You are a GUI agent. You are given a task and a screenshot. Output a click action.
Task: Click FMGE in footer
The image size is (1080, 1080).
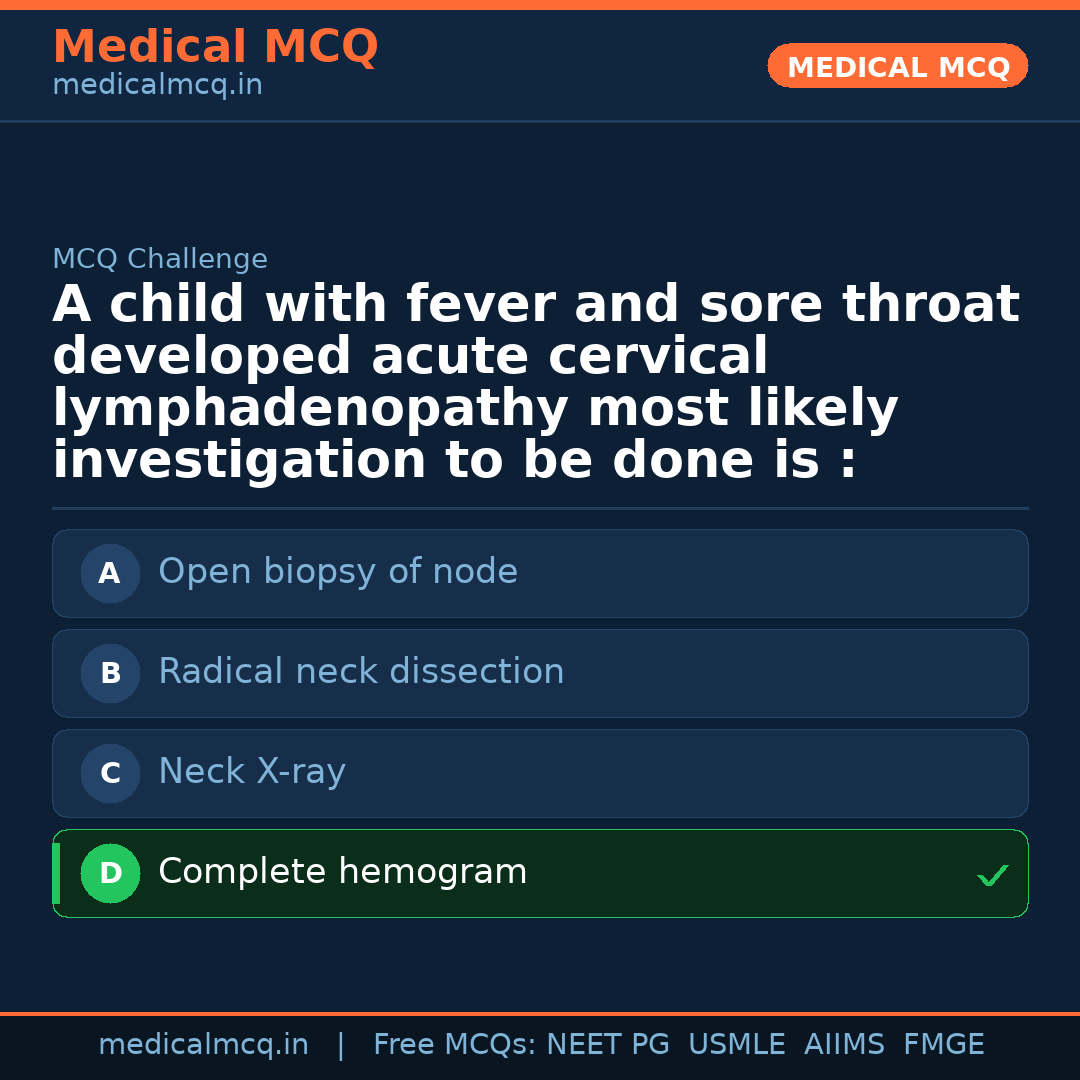[944, 1044]
